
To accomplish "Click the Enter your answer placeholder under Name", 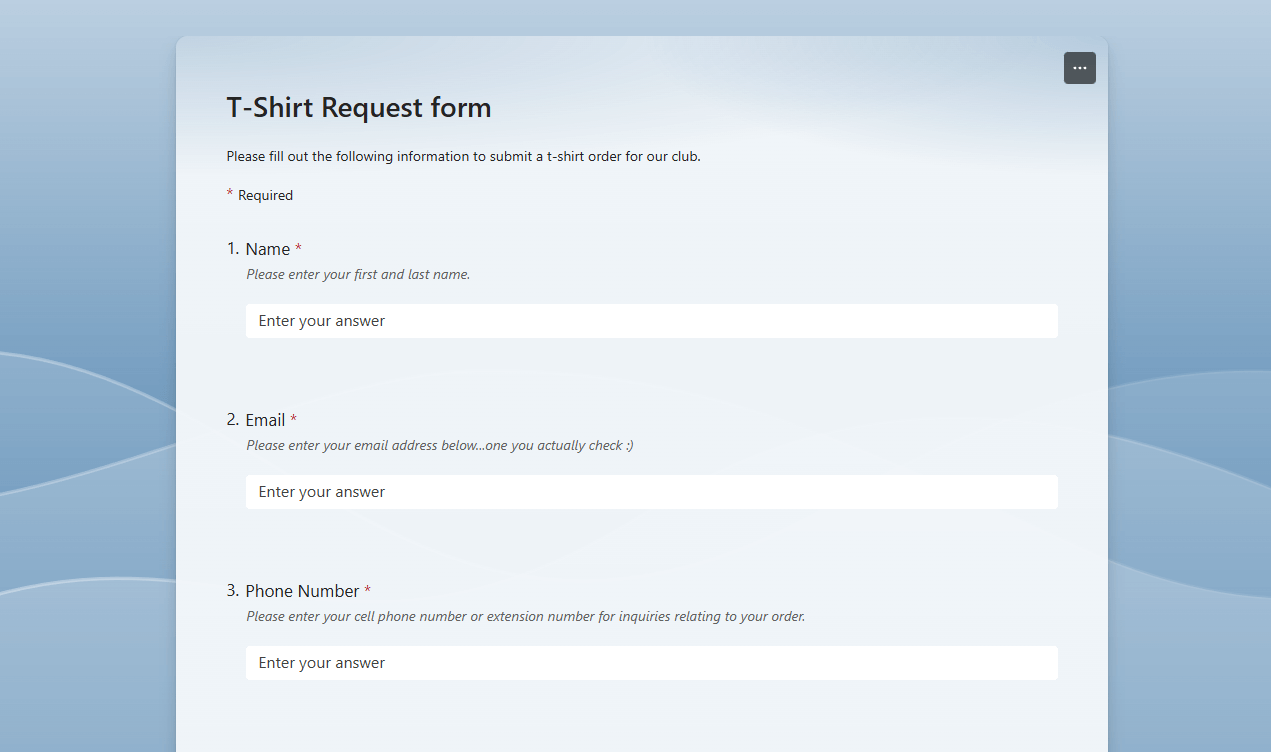I will [320, 321].
